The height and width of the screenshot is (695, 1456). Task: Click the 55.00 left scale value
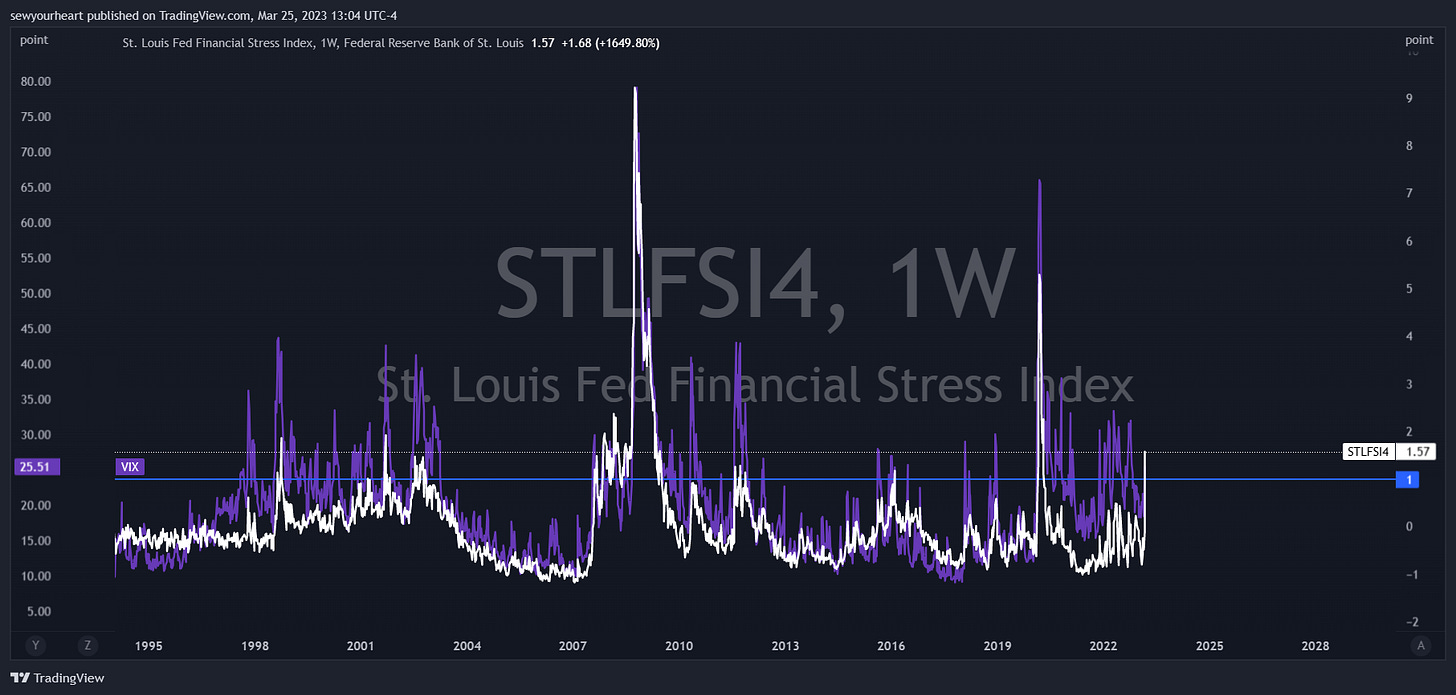click(35, 258)
